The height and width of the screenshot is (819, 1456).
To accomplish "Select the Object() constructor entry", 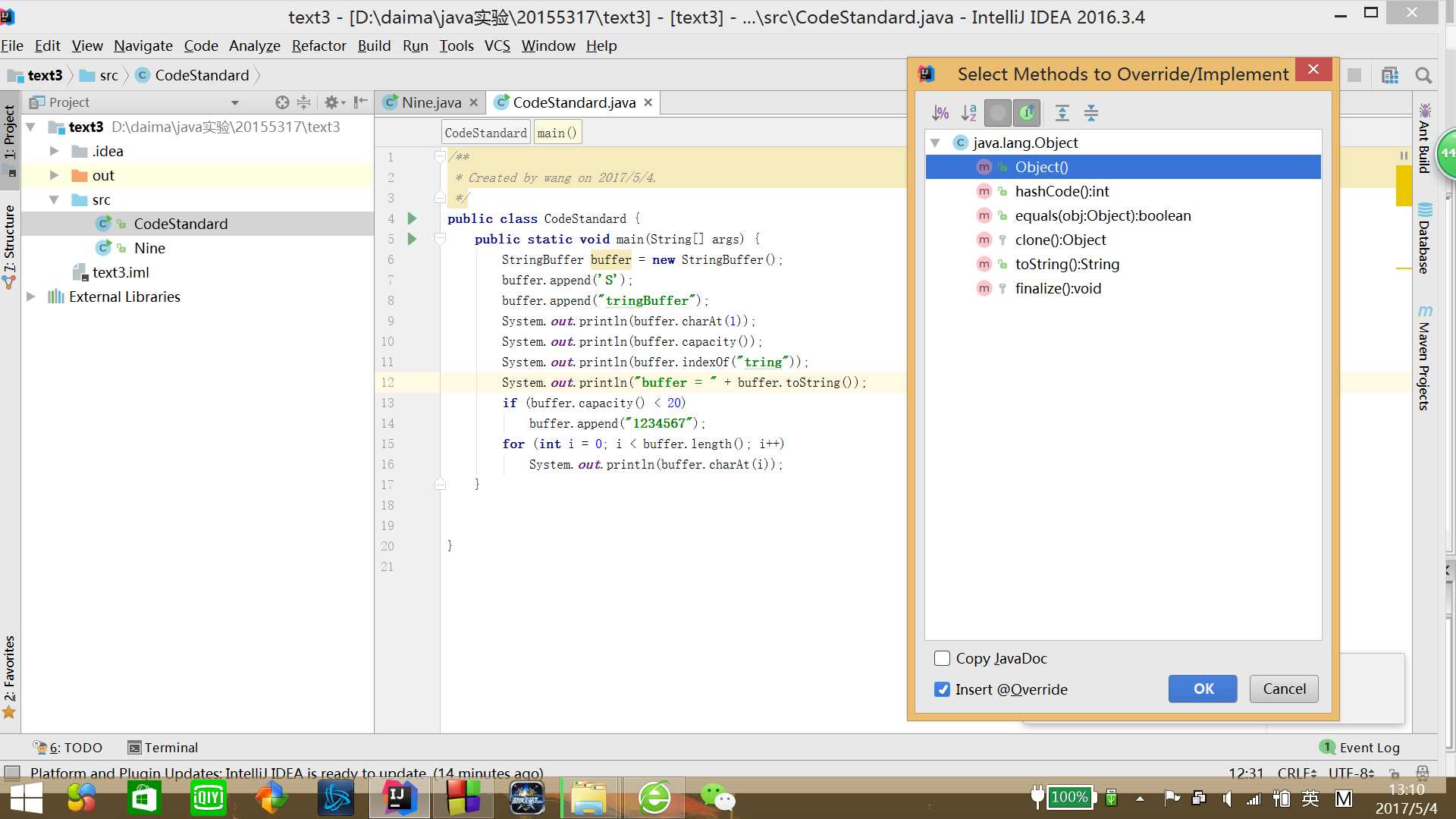I will tap(1123, 167).
